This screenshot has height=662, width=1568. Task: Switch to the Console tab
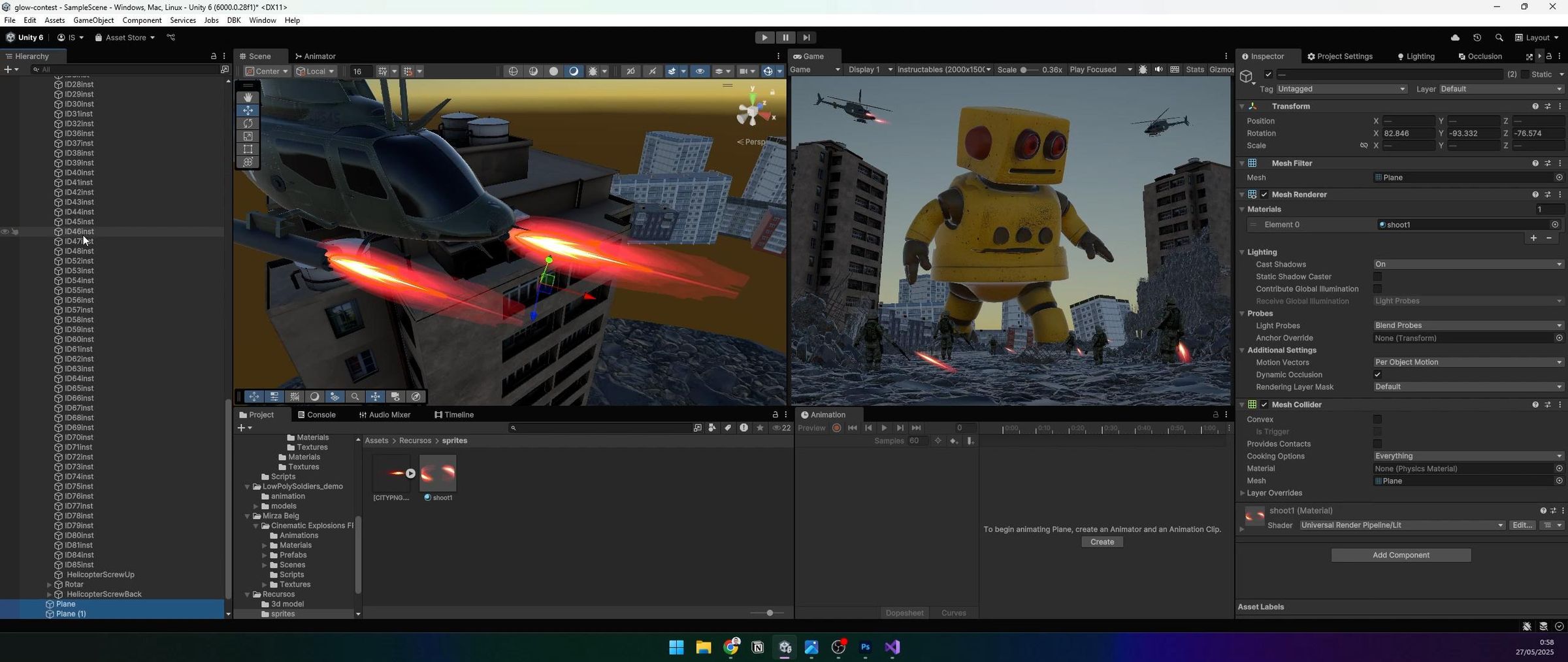point(318,414)
